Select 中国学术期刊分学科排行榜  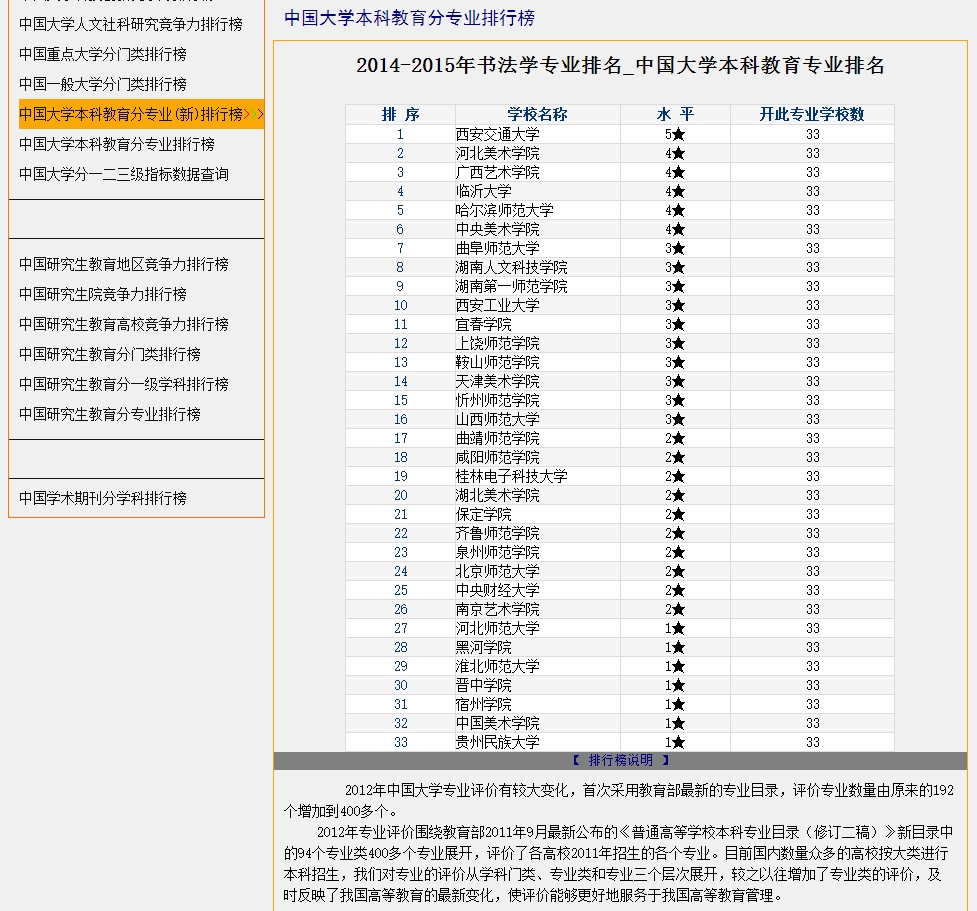click(102, 498)
